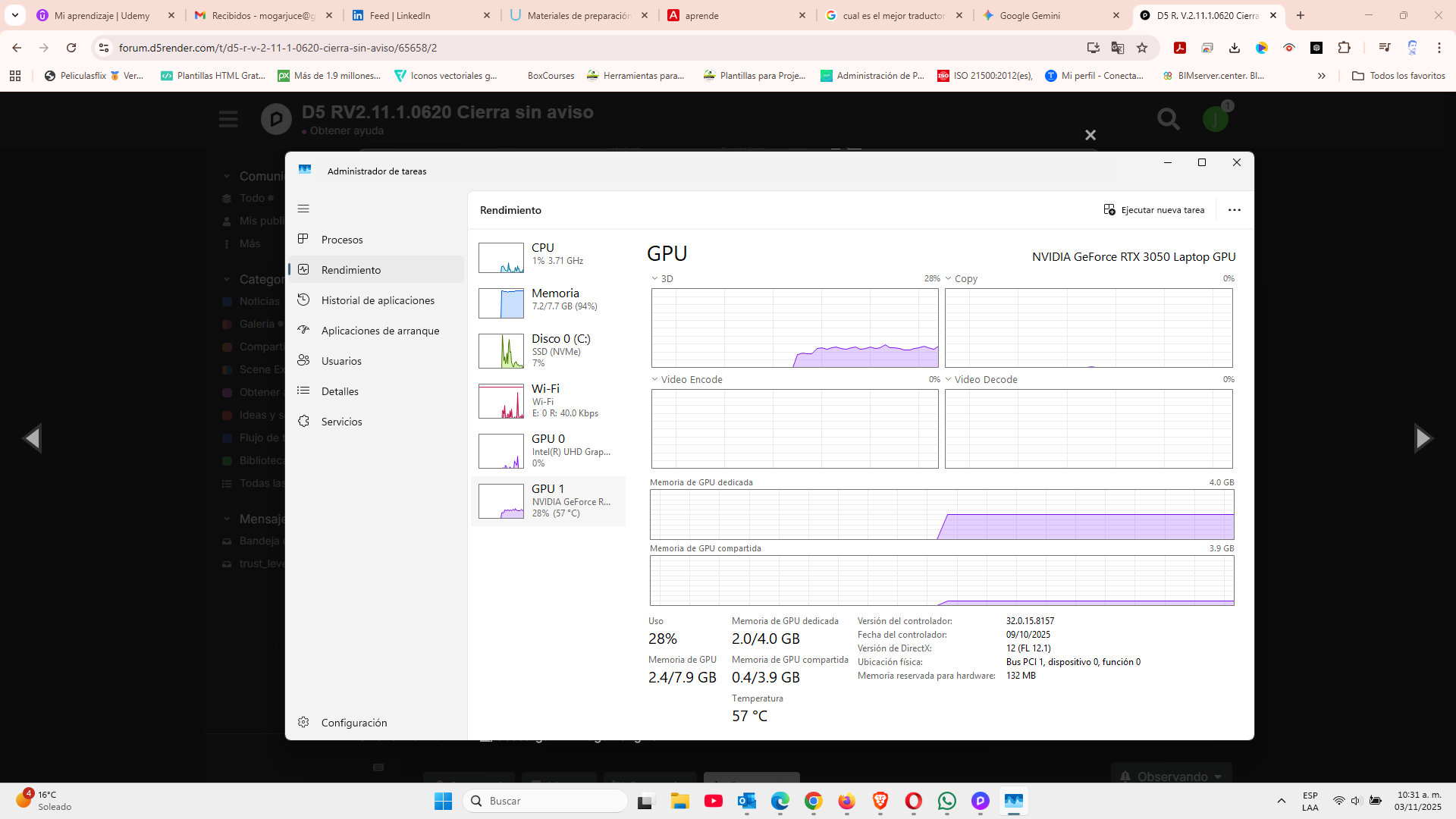The height and width of the screenshot is (819, 1456).
Task: Switch to the Google Gemini browser tab
Action: coord(1029,15)
